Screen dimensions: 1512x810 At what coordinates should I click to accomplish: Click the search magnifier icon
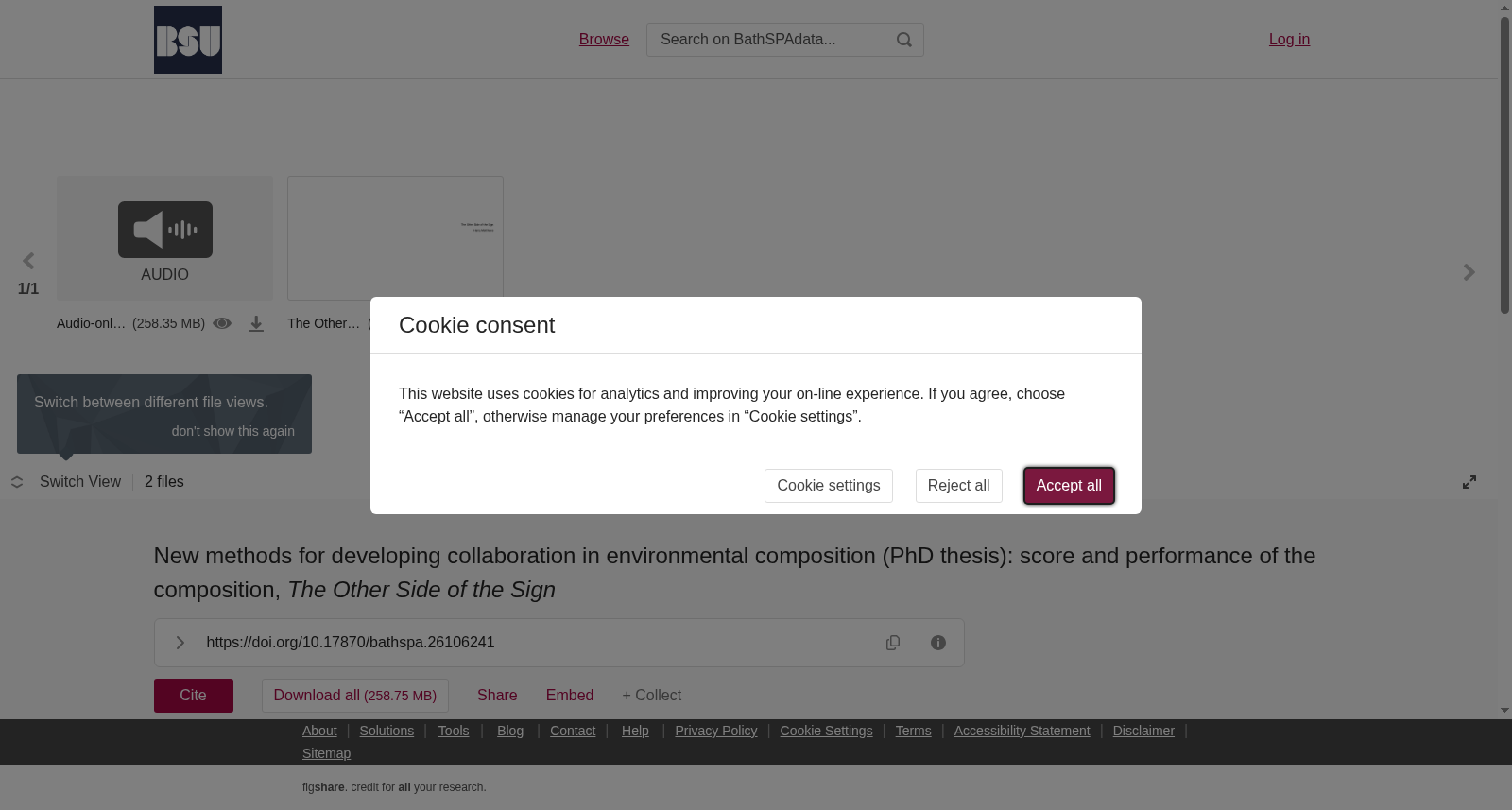coord(904,40)
